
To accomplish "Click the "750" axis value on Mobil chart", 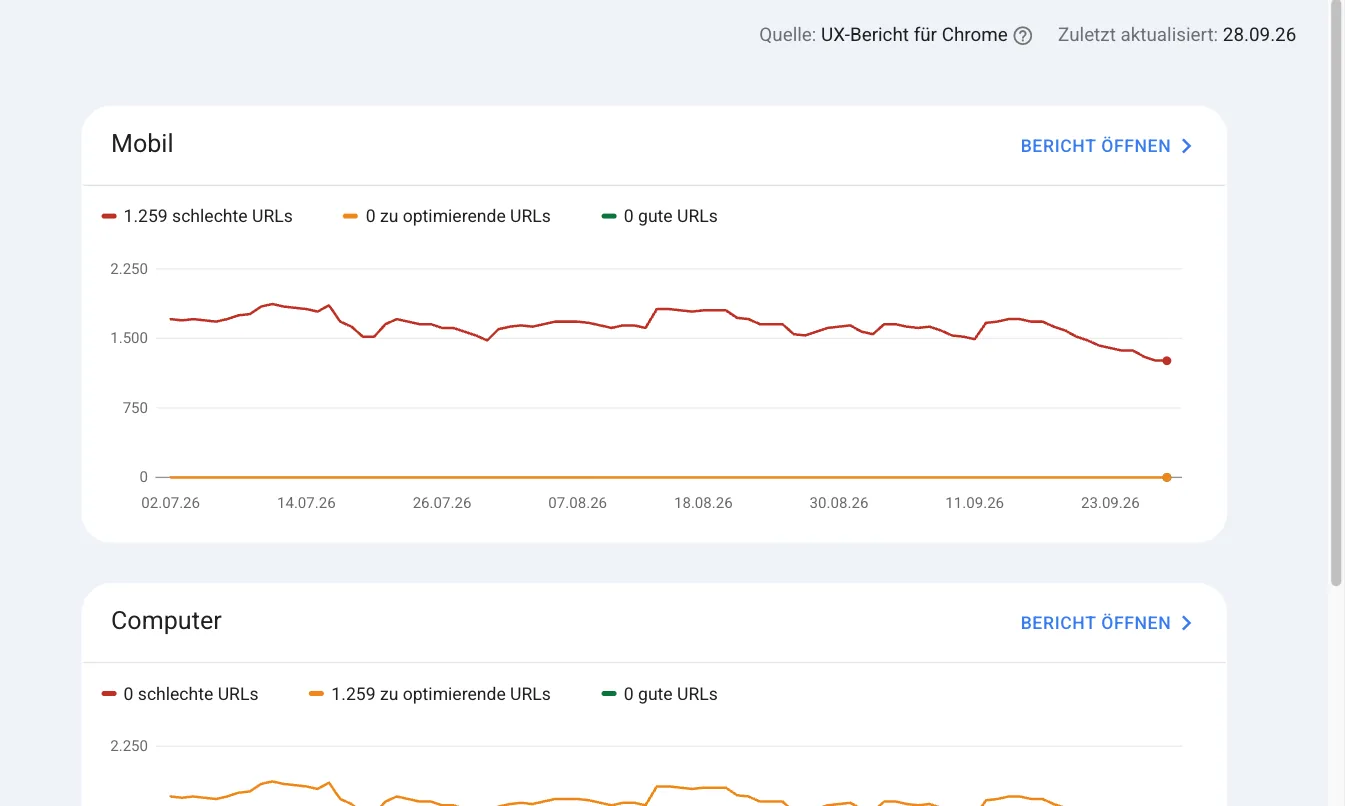I will click(x=135, y=408).
